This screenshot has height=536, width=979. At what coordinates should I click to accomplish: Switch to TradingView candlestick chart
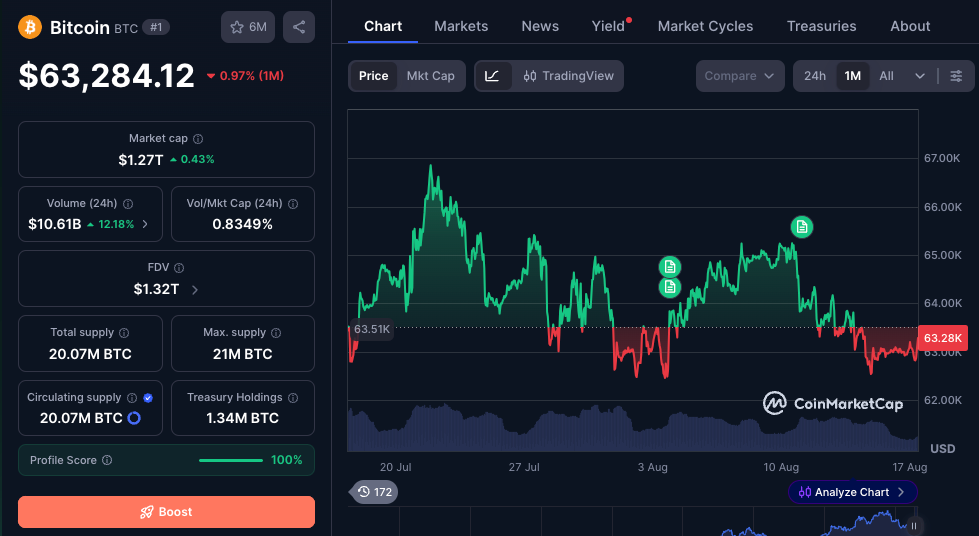[x=568, y=76]
